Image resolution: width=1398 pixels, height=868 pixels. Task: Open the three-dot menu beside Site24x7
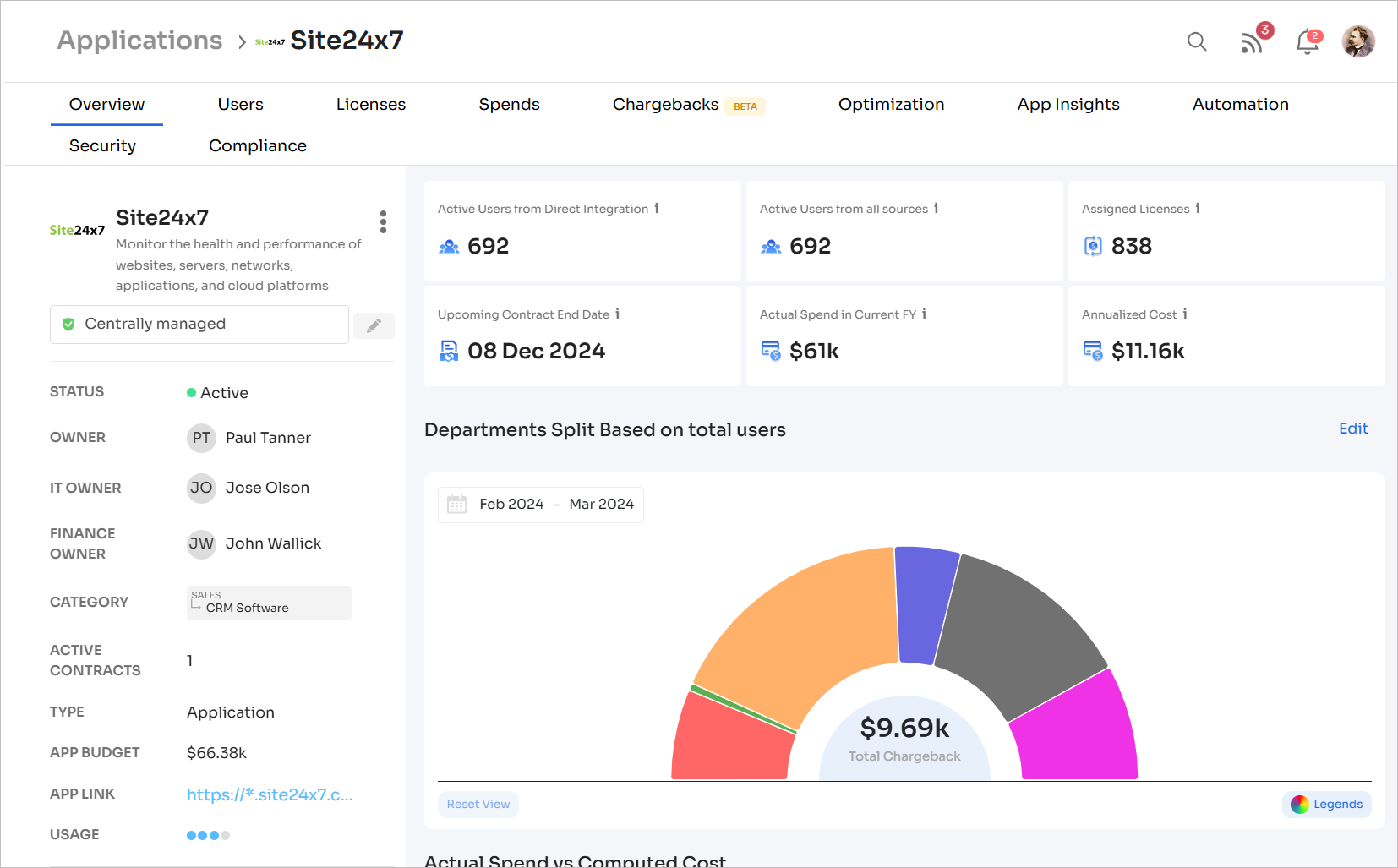click(x=383, y=221)
